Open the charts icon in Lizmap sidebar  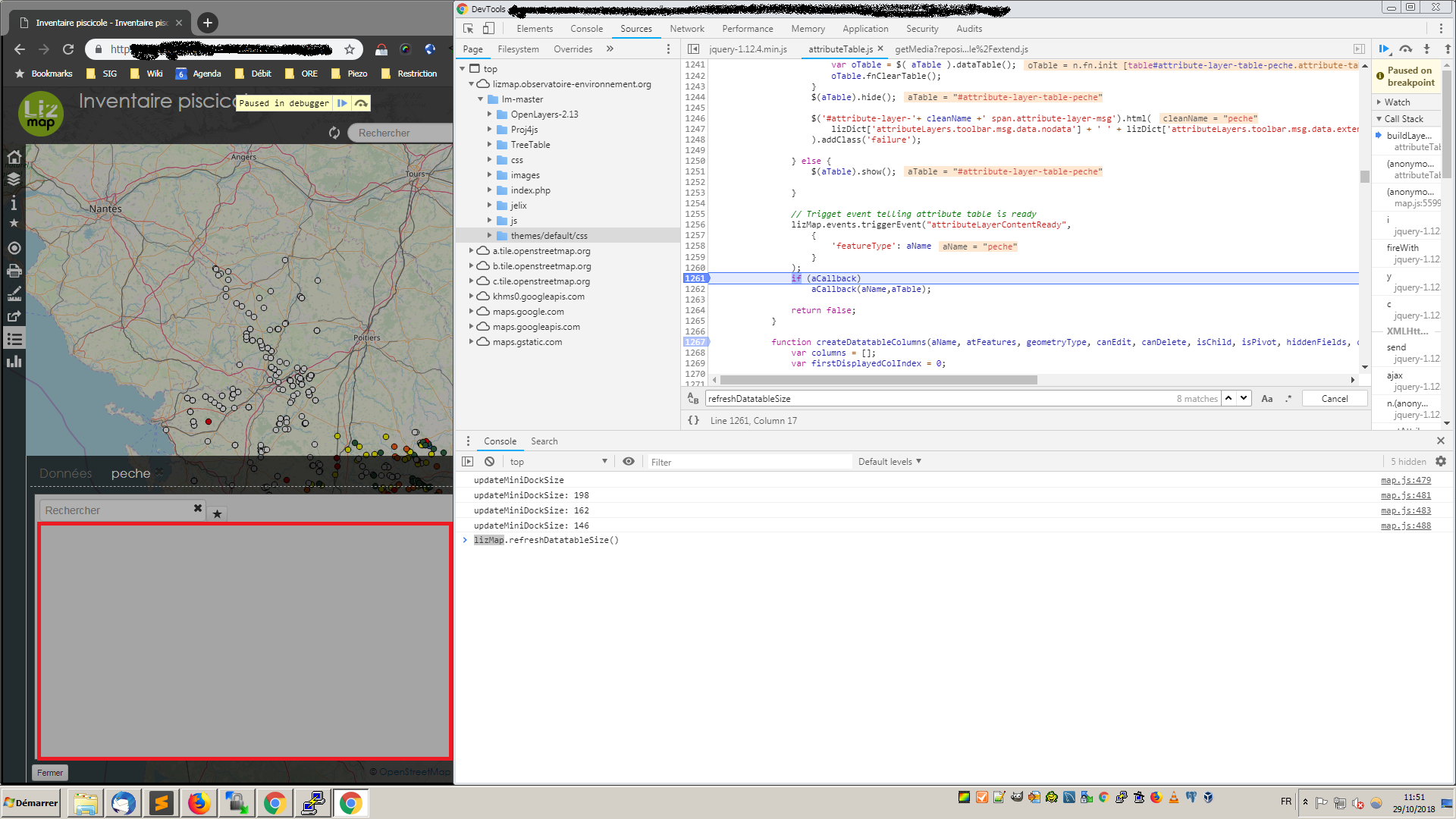pos(14,362)
